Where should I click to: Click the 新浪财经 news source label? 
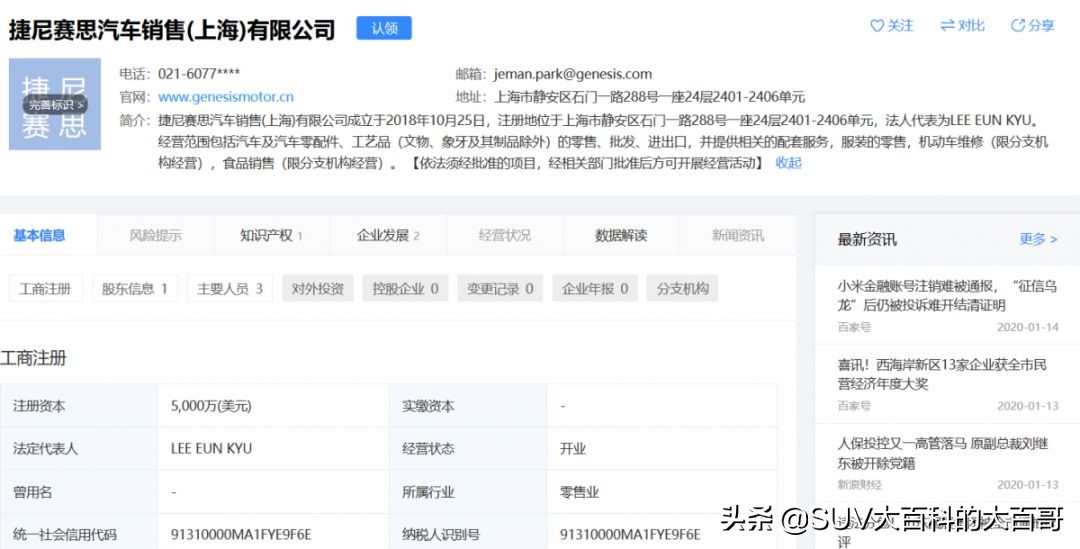click(860, 485)
